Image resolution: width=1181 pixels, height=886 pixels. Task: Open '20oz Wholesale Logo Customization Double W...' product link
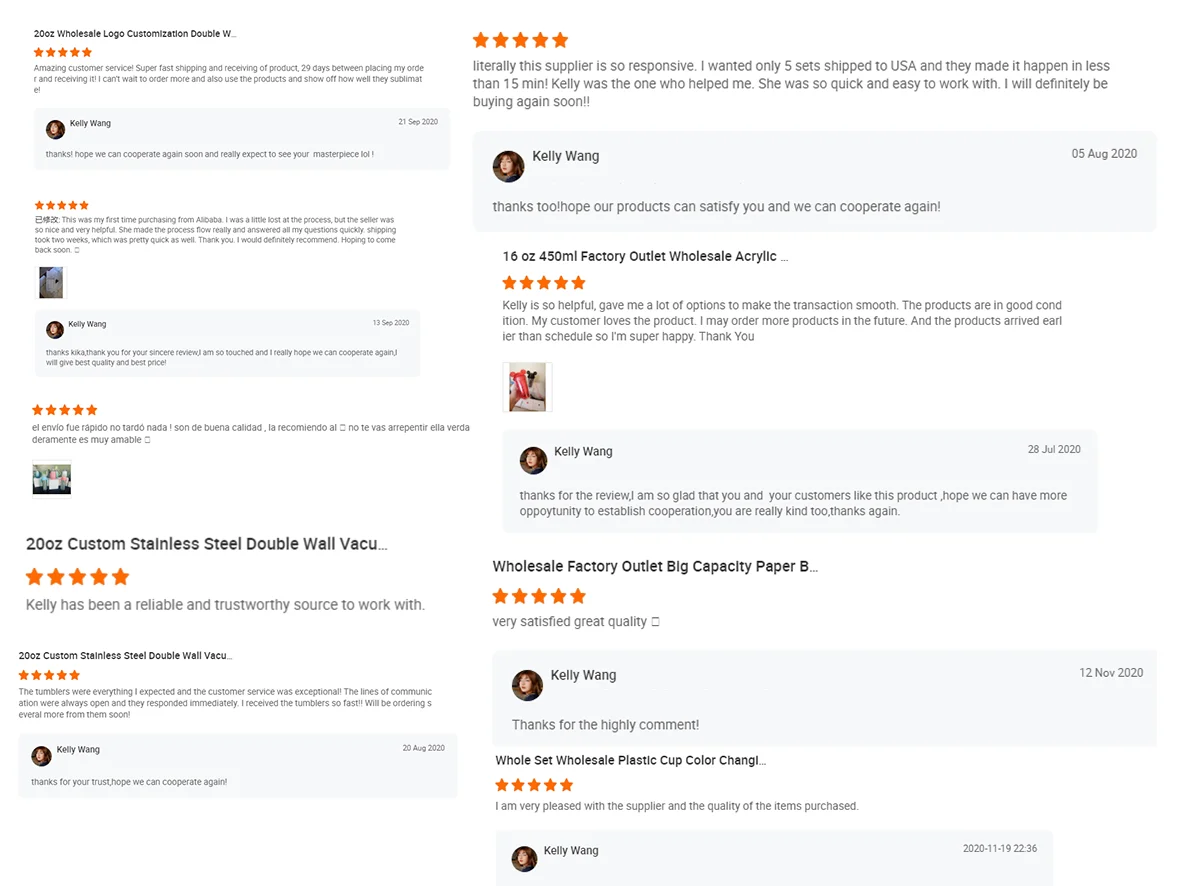135,34
